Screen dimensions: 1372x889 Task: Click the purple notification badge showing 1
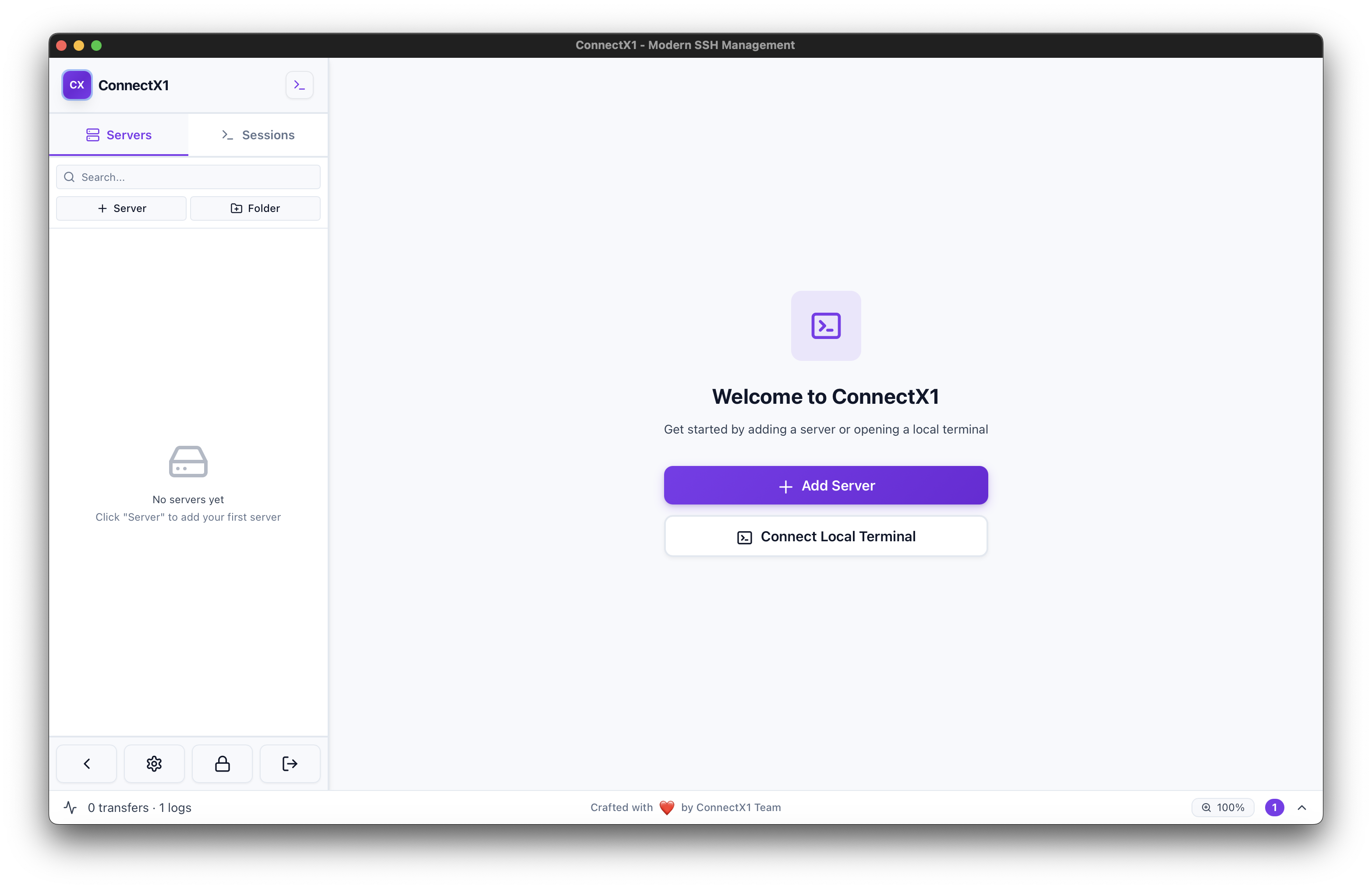point(1275,807)
